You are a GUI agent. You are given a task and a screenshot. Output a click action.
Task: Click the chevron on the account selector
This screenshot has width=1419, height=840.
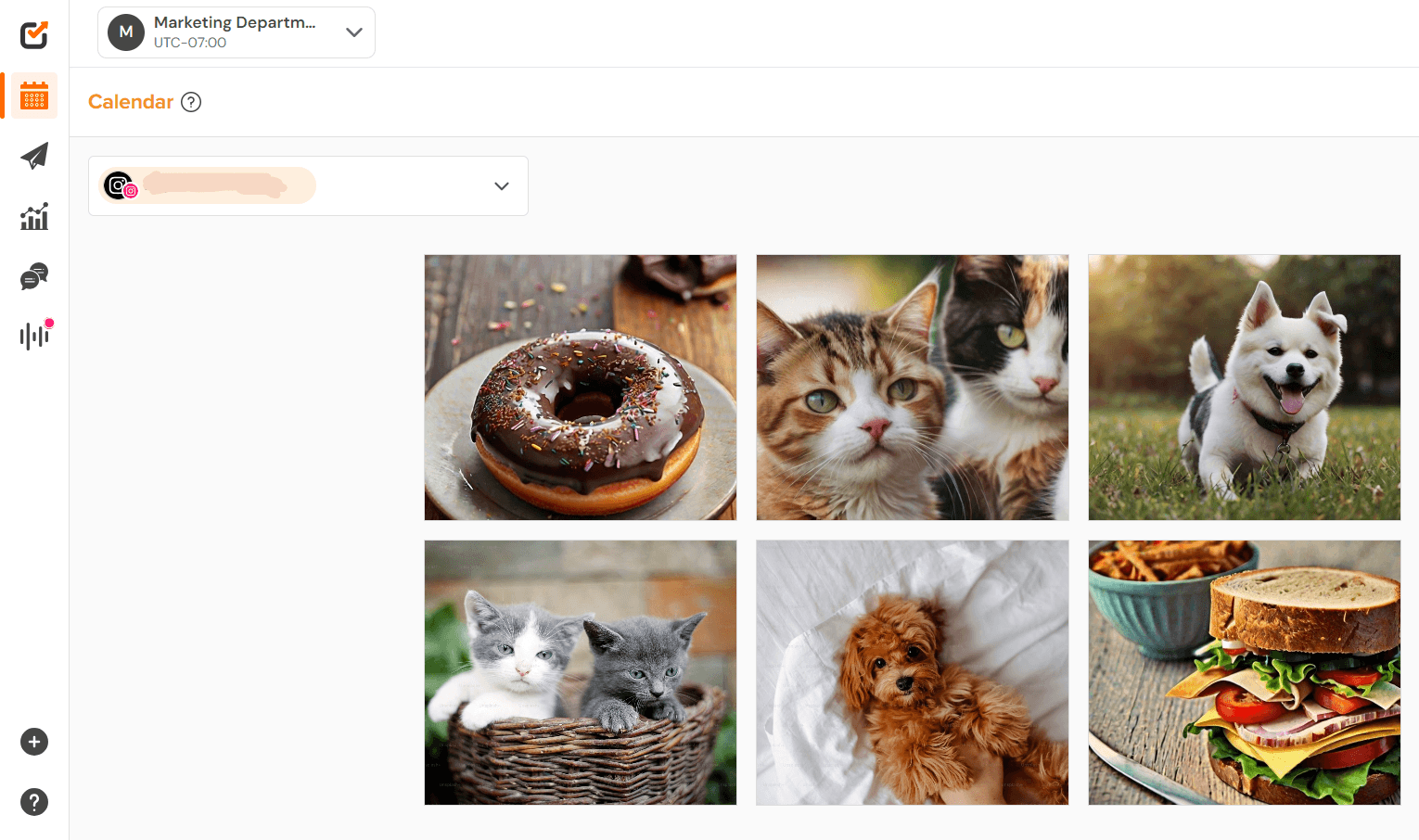(502, 185)
